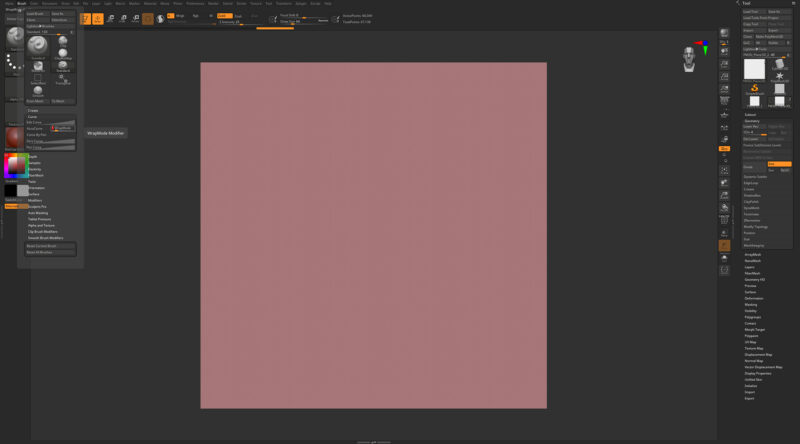Click the sculptris sphere icon in toolbar
This screenshot has width=800, height=444.
[160, 19]
